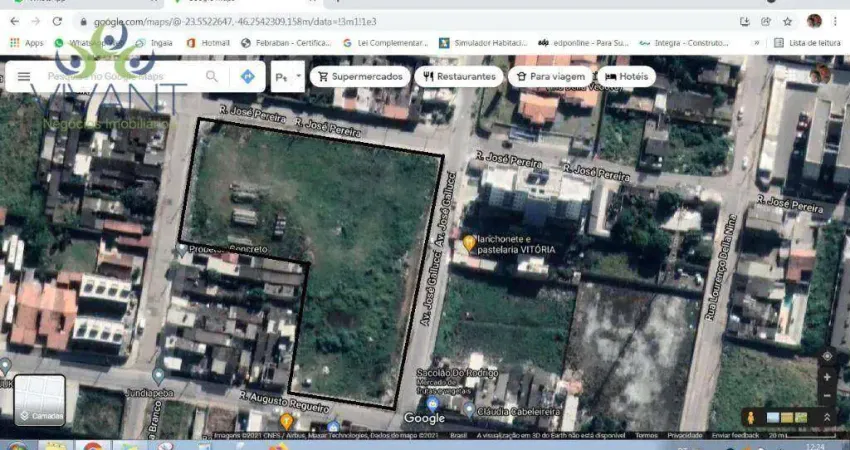Select the Supermercados category chip
Viewport: 850px width, 450px height.
coord(360,76)
